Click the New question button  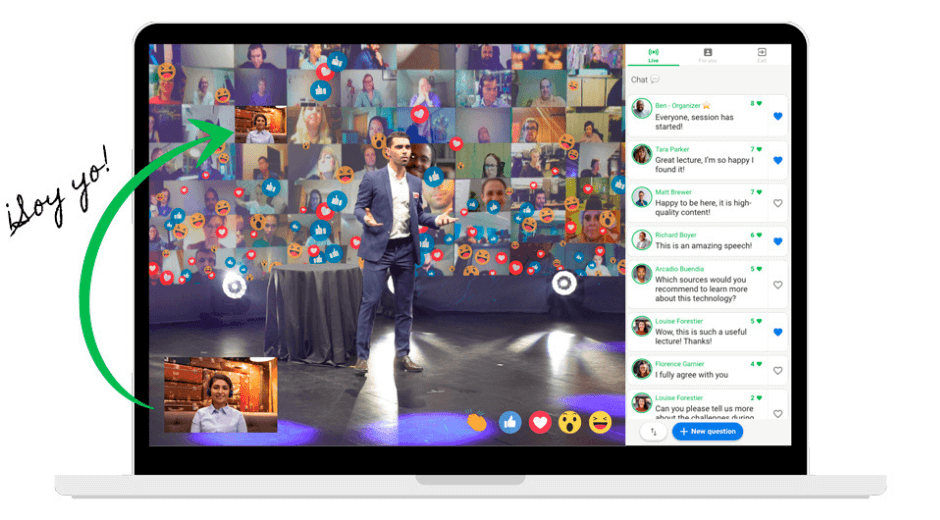click(x=707, y=432)
